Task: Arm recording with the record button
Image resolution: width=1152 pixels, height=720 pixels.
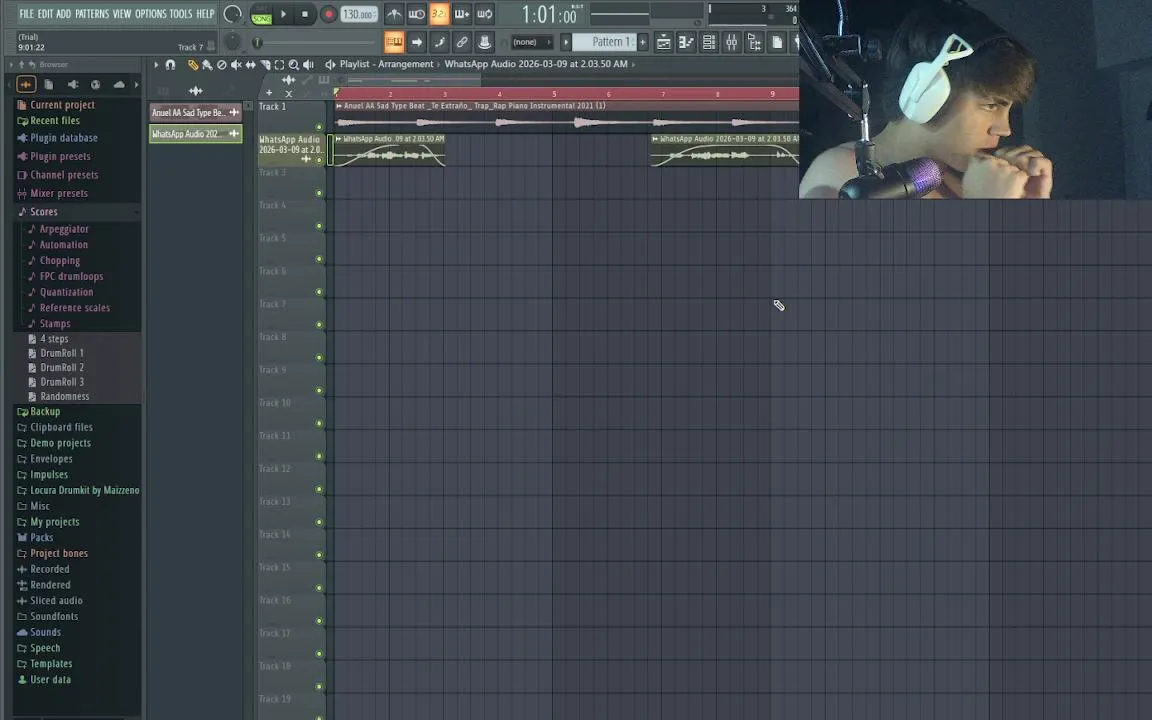Action: pyautogui.click(x=328, y=14)
